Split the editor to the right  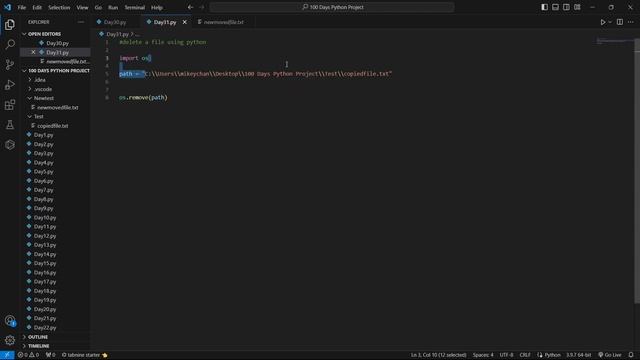(620, 22)
